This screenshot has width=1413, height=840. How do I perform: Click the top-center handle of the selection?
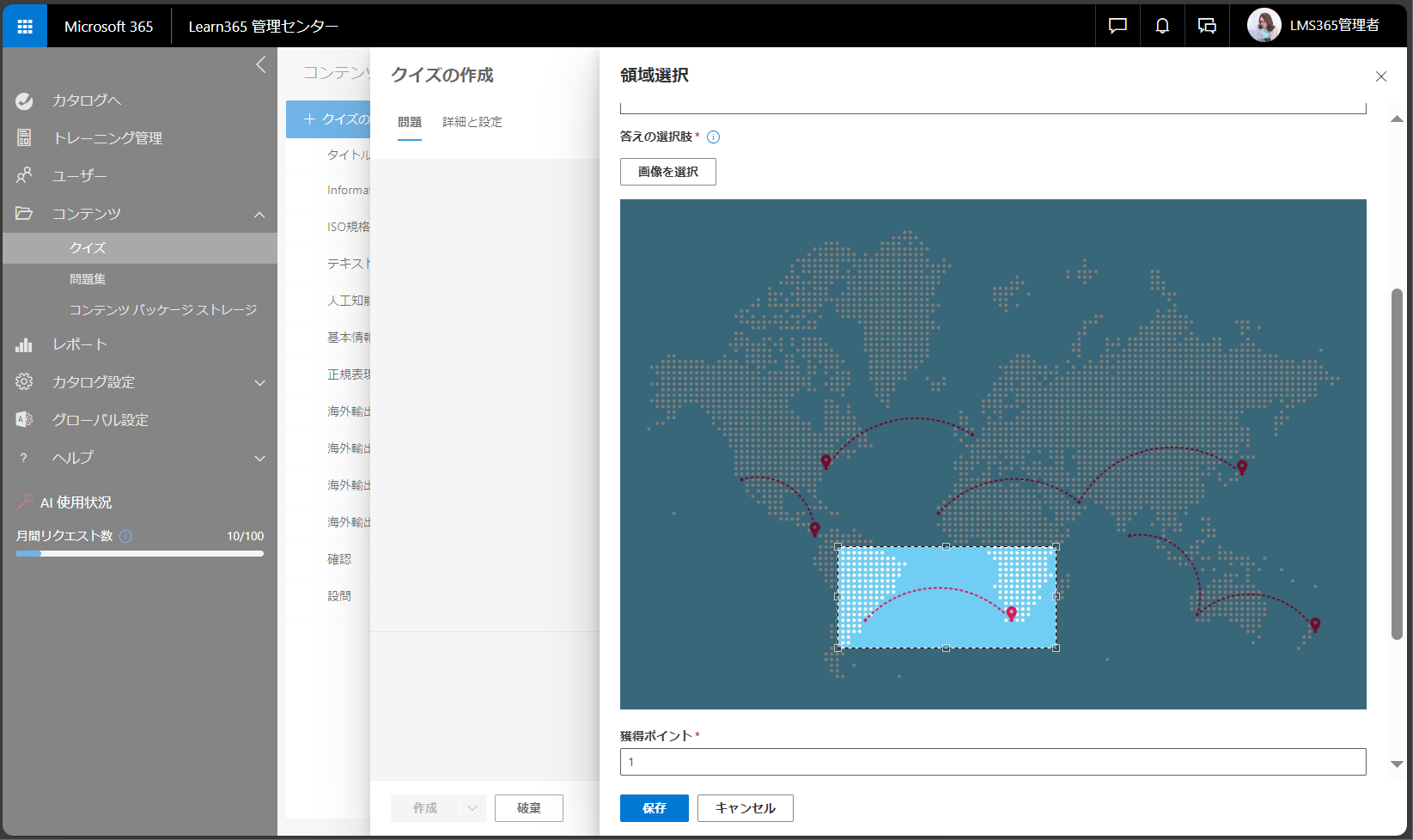(947, 546)
